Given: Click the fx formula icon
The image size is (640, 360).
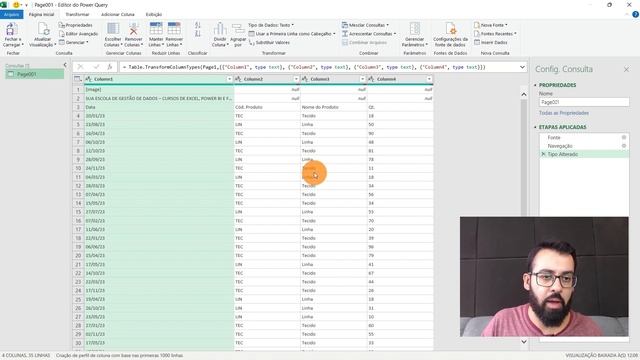Looking at the screenshot, I should 109,67.
